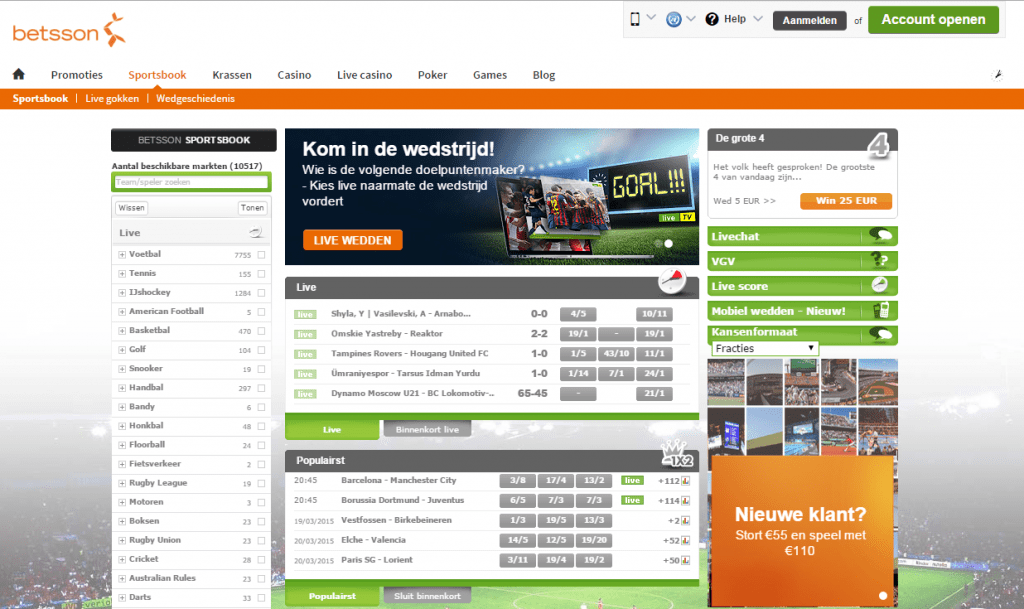Click the pin icon at navigation bar end

(998, 74)
